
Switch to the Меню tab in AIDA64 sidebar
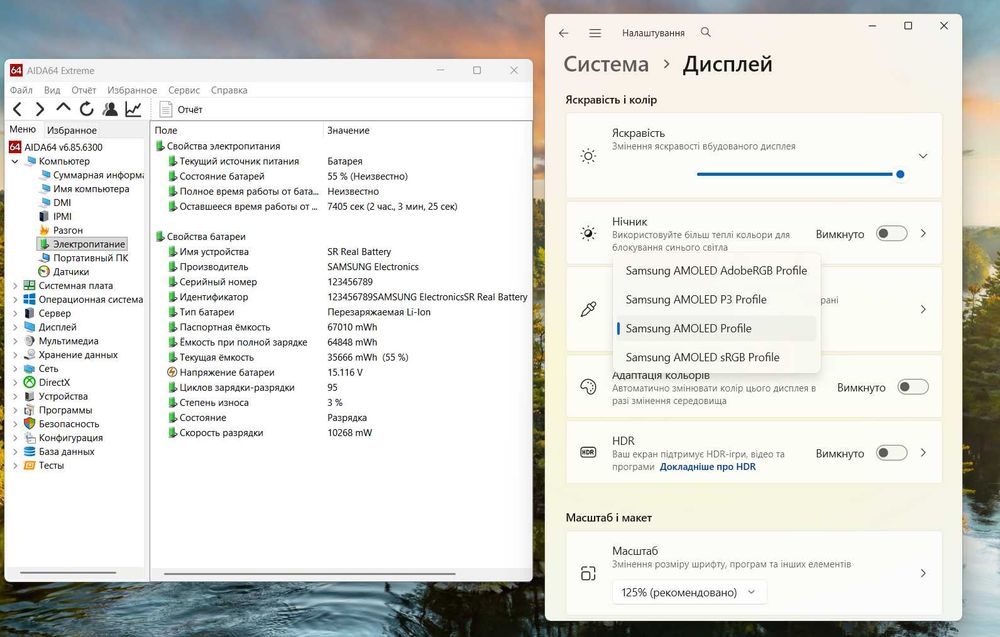tap(22, 129)
